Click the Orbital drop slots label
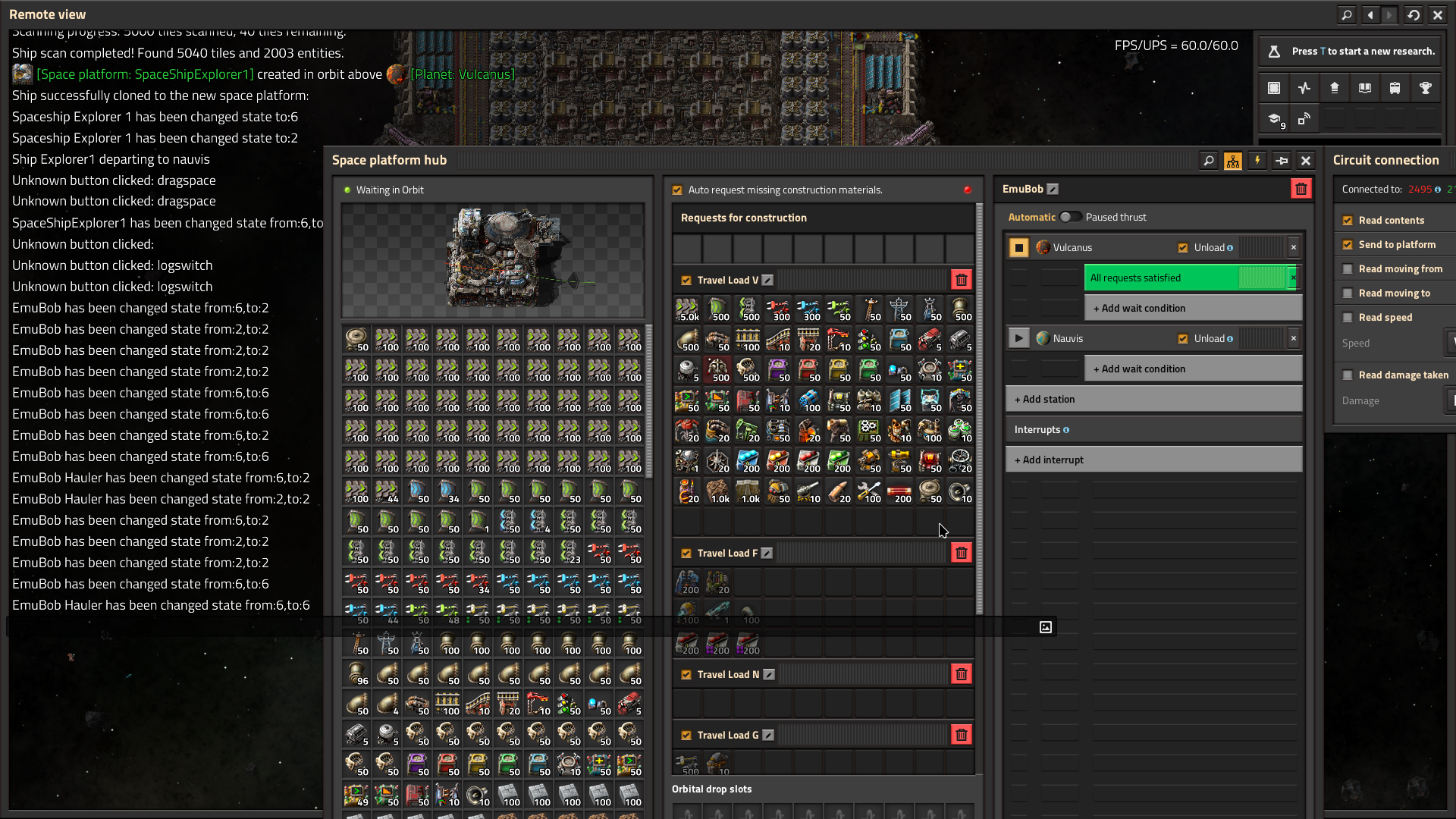This screenshot has height=819, width=1456. pyautogui.click(x=711, y=789)
